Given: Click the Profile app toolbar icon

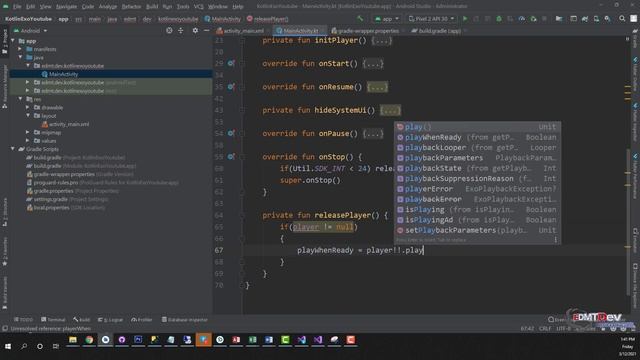Looking at the screenshot, I should tap(522, 19).
